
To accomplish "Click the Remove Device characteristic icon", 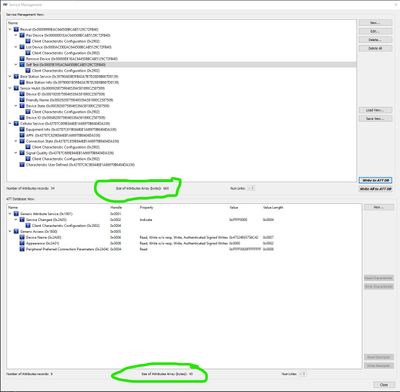I will (22, 59).
